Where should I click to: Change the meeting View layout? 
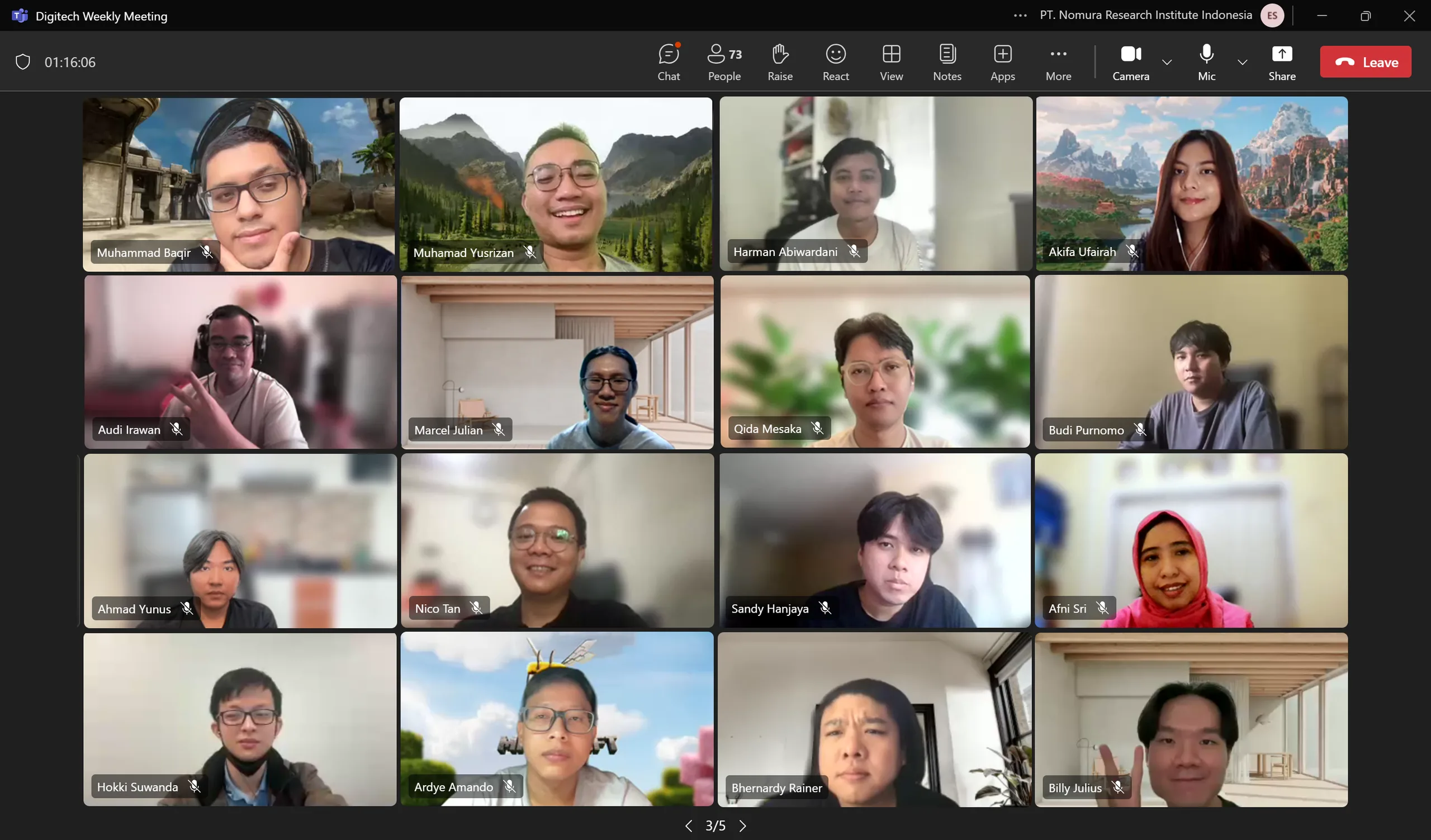point(891,62)
